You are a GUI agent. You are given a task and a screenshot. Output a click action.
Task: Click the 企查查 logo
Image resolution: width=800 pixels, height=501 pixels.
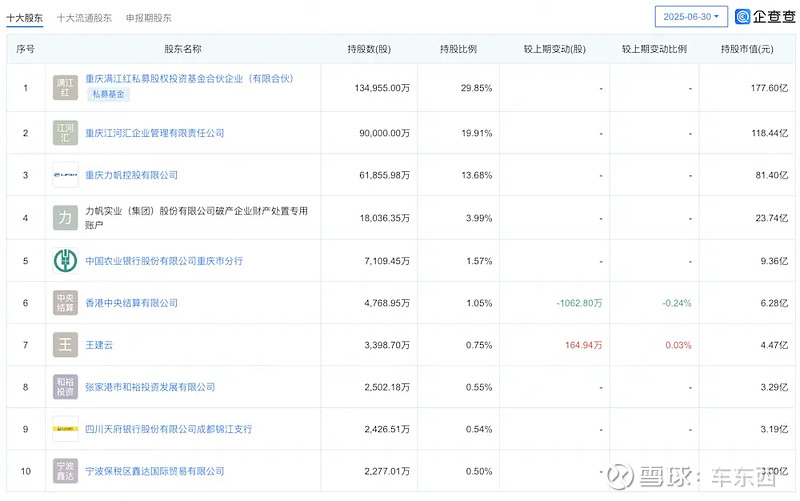pos(765,17)
